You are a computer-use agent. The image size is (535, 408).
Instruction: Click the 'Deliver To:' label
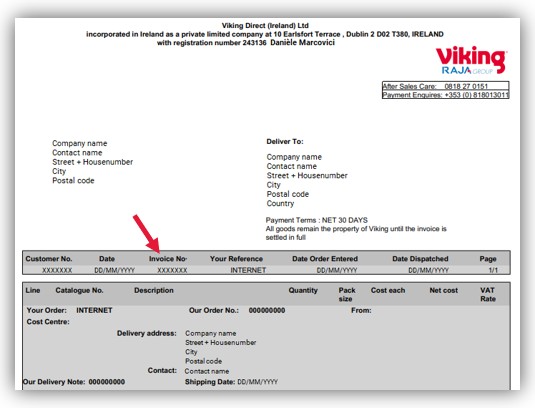click(x=285, y=142)
